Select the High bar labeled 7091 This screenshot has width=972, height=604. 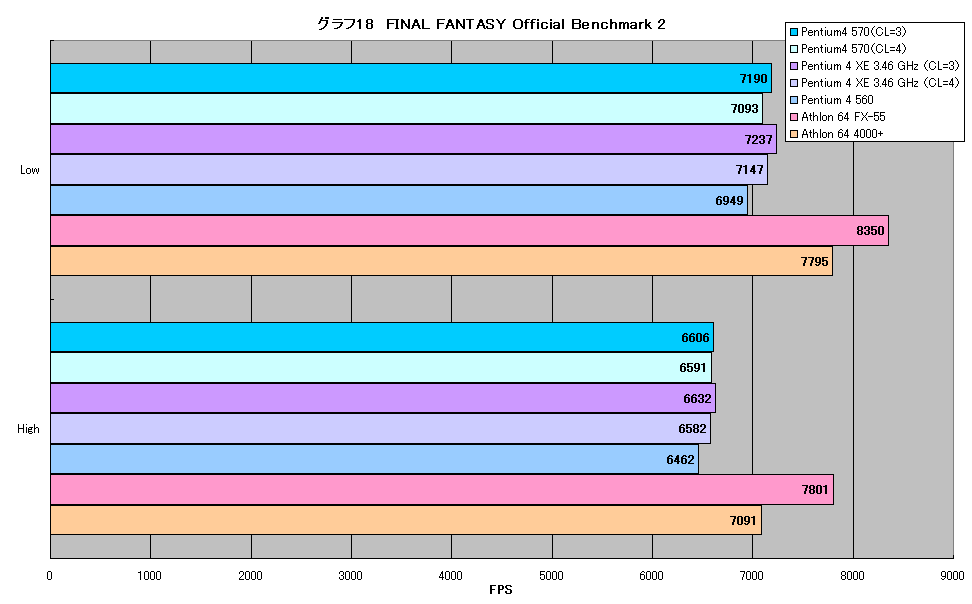tap(406, 520)
